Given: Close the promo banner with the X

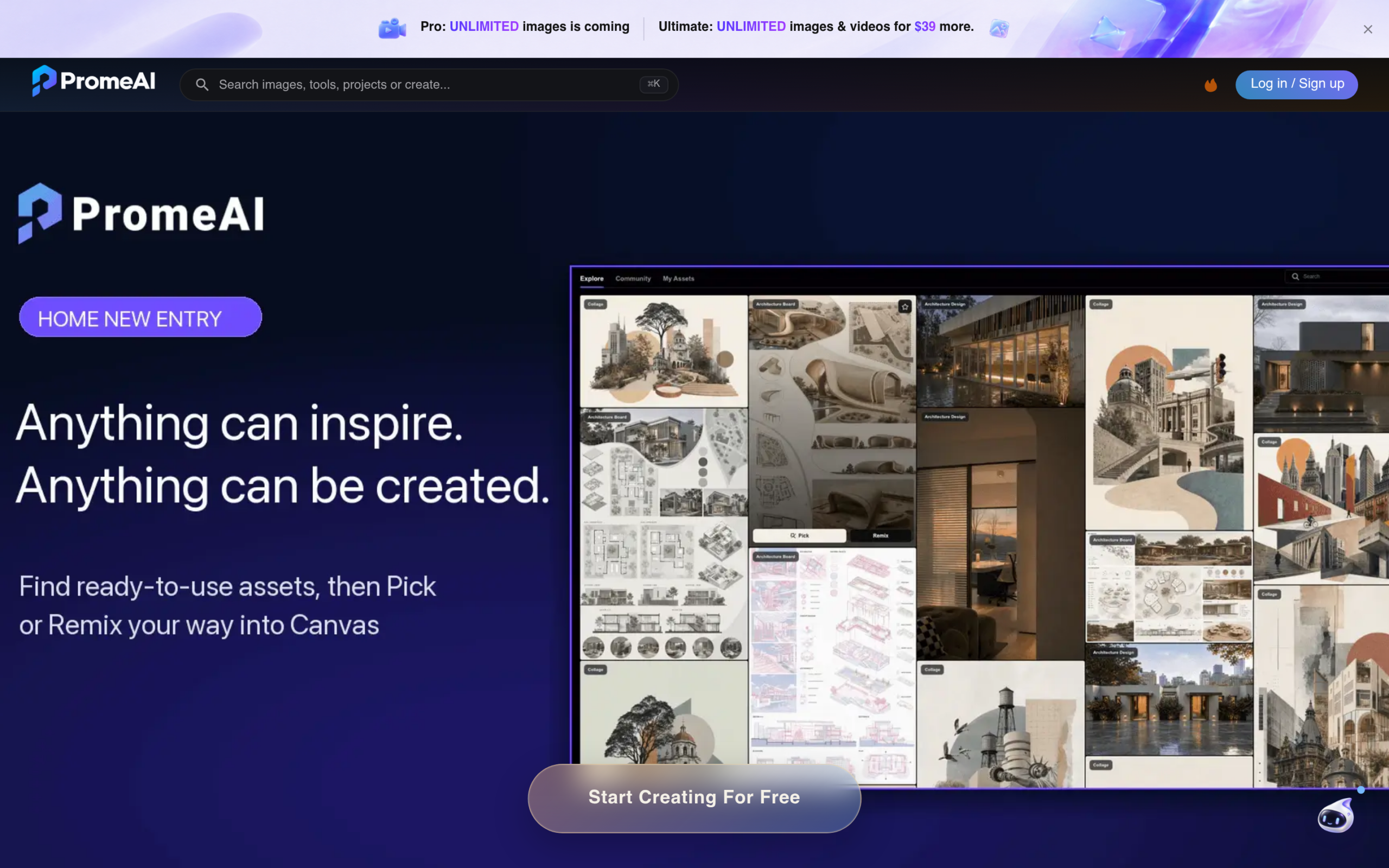Looking at the screenshot, I should click(x=1368, y=29).
